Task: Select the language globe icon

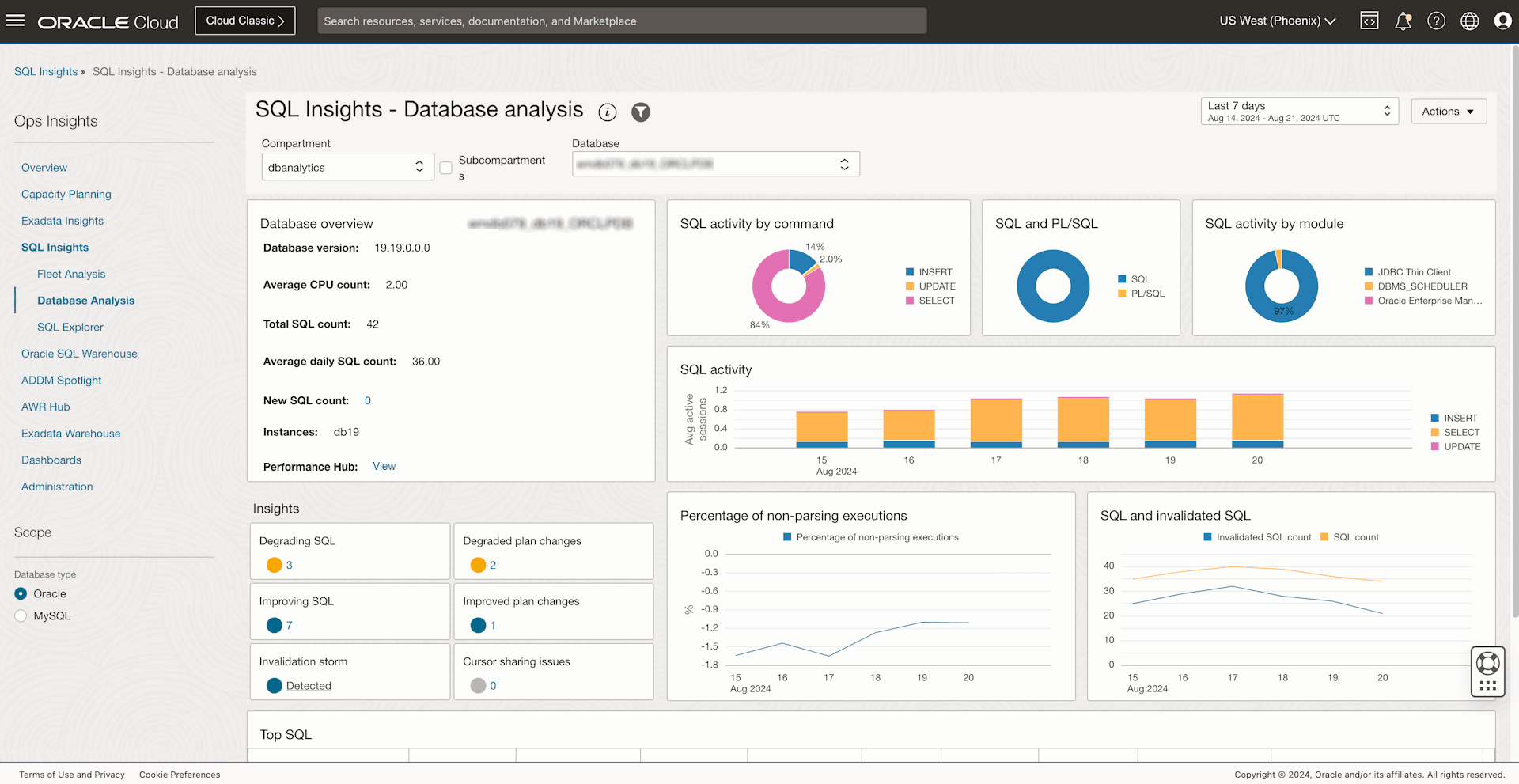Action: pos(1469,21)
